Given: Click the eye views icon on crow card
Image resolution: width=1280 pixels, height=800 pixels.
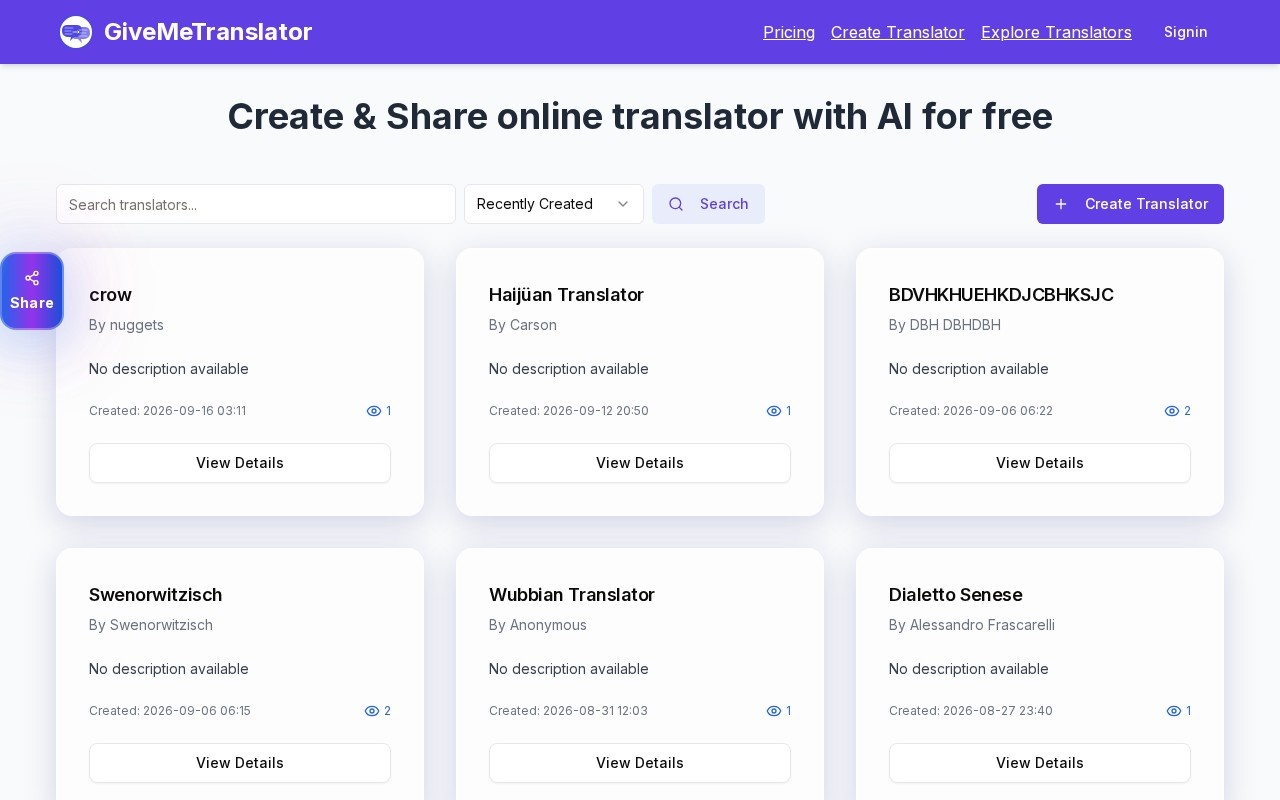Looking at the screenshot, I should pos(374,411).
